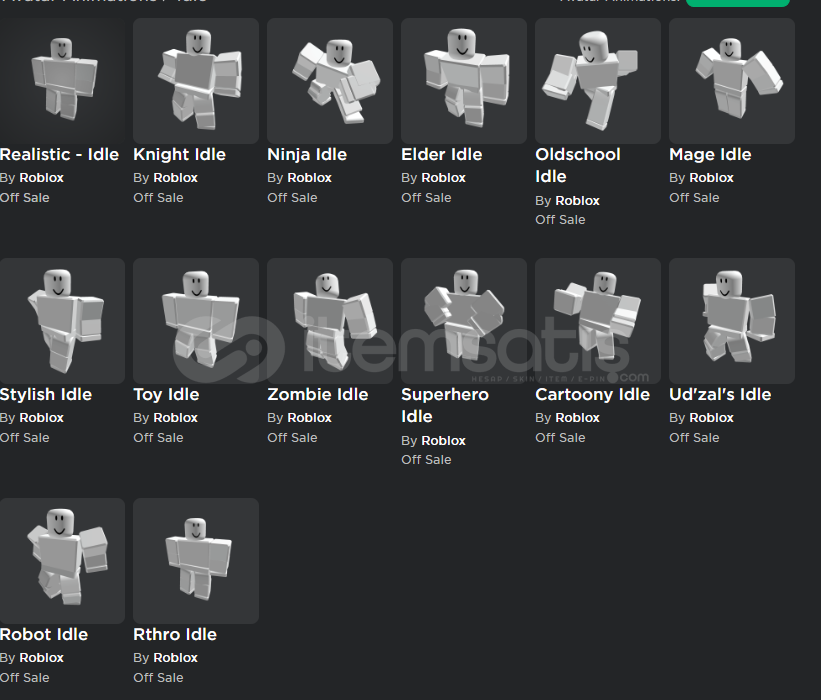
Task: Click the "Realistic - Idle" item title
Action: [x=59, y=154]
